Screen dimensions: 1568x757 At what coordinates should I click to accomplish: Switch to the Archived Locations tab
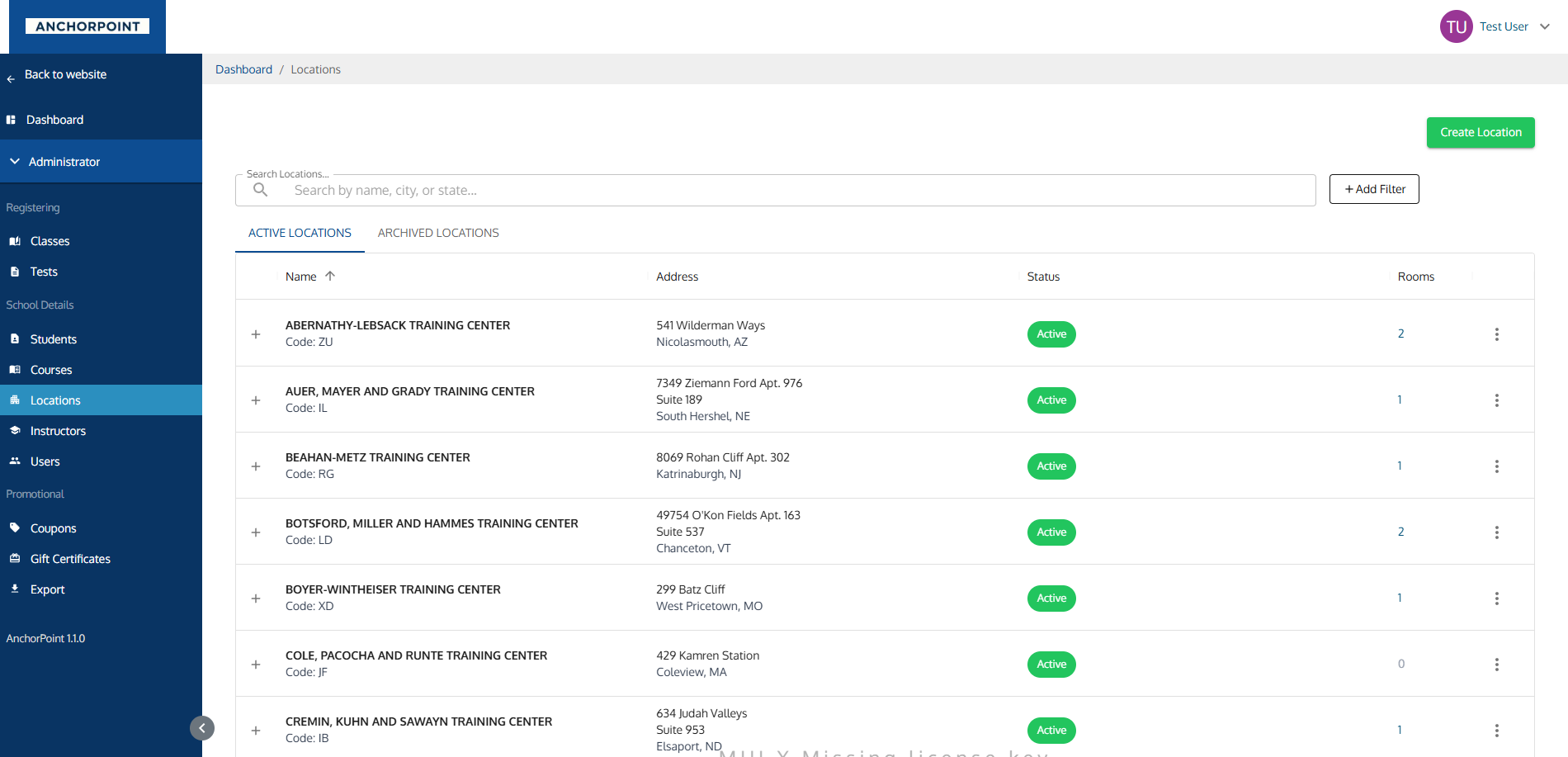[x=438, y=233]
